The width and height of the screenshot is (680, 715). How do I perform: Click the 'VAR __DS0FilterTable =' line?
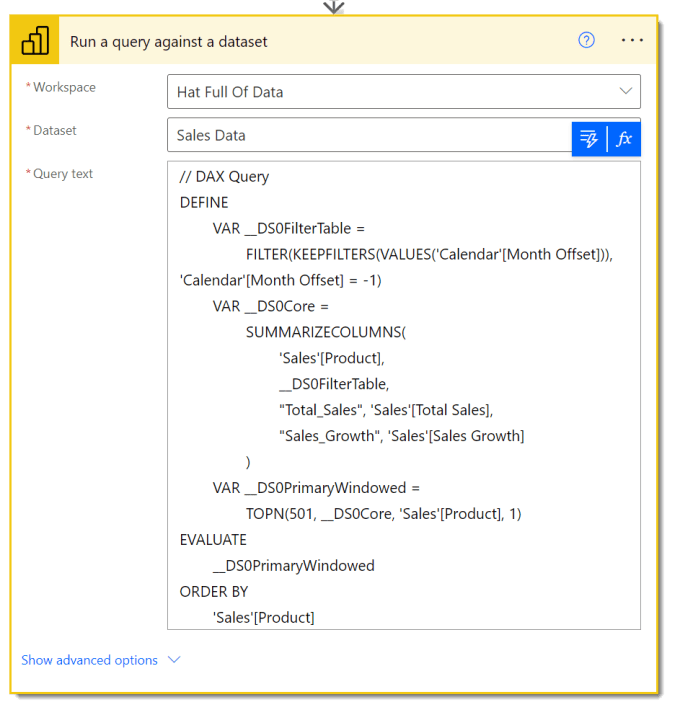[288, 228]
